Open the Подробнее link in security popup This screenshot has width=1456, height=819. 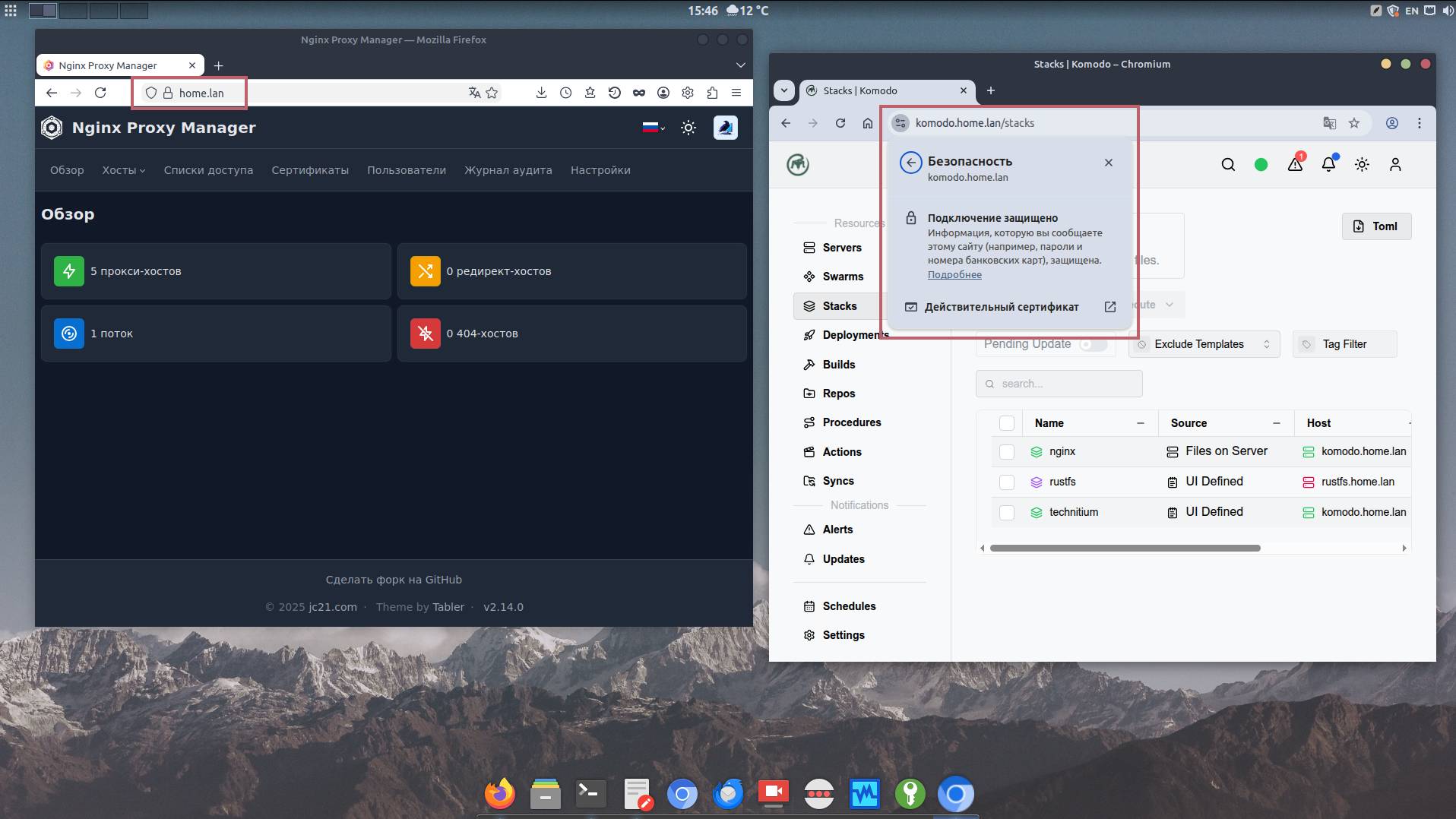pyautogui.click(x=954, y=274)
